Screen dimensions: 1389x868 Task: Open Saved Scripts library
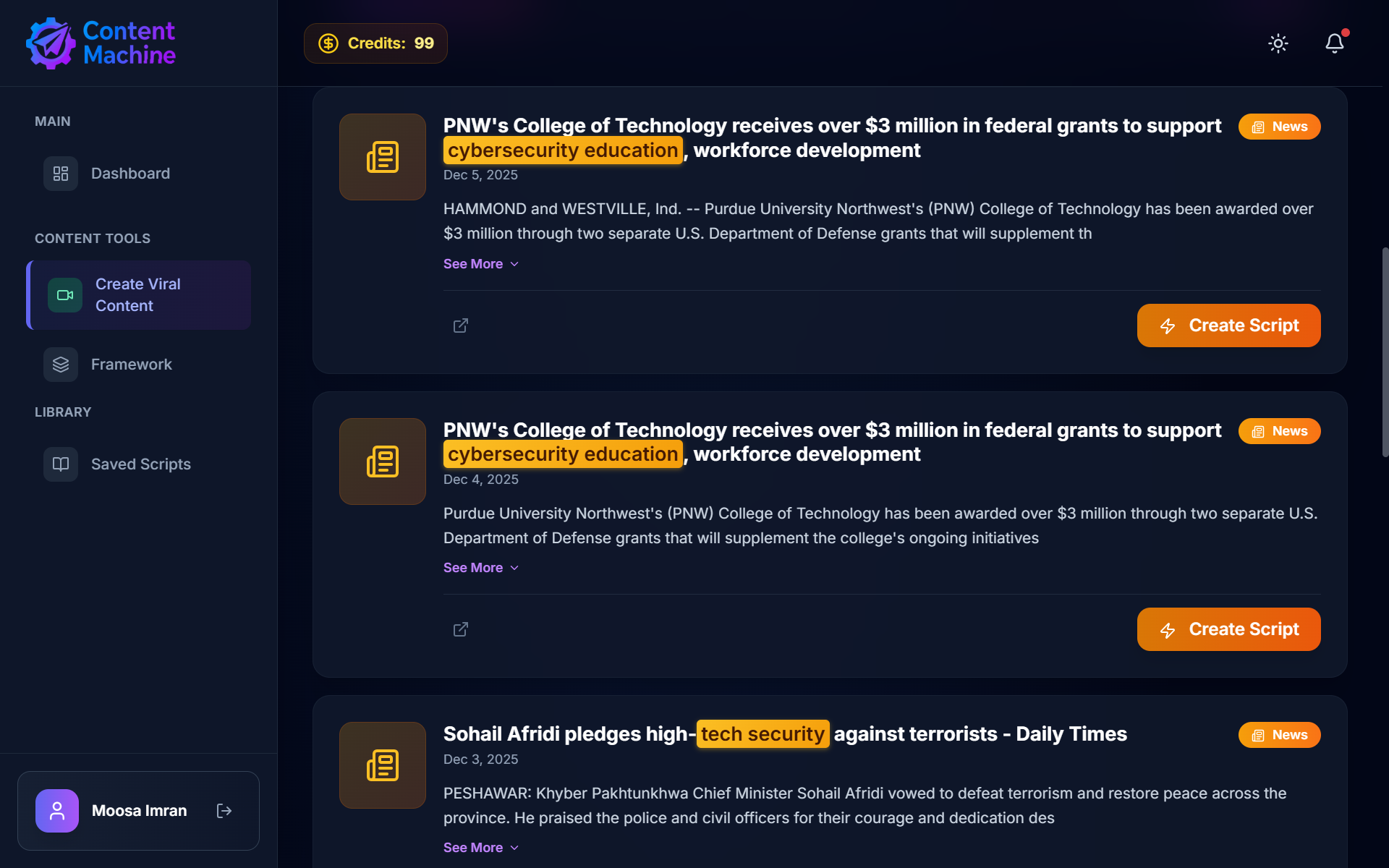point(140,464)
